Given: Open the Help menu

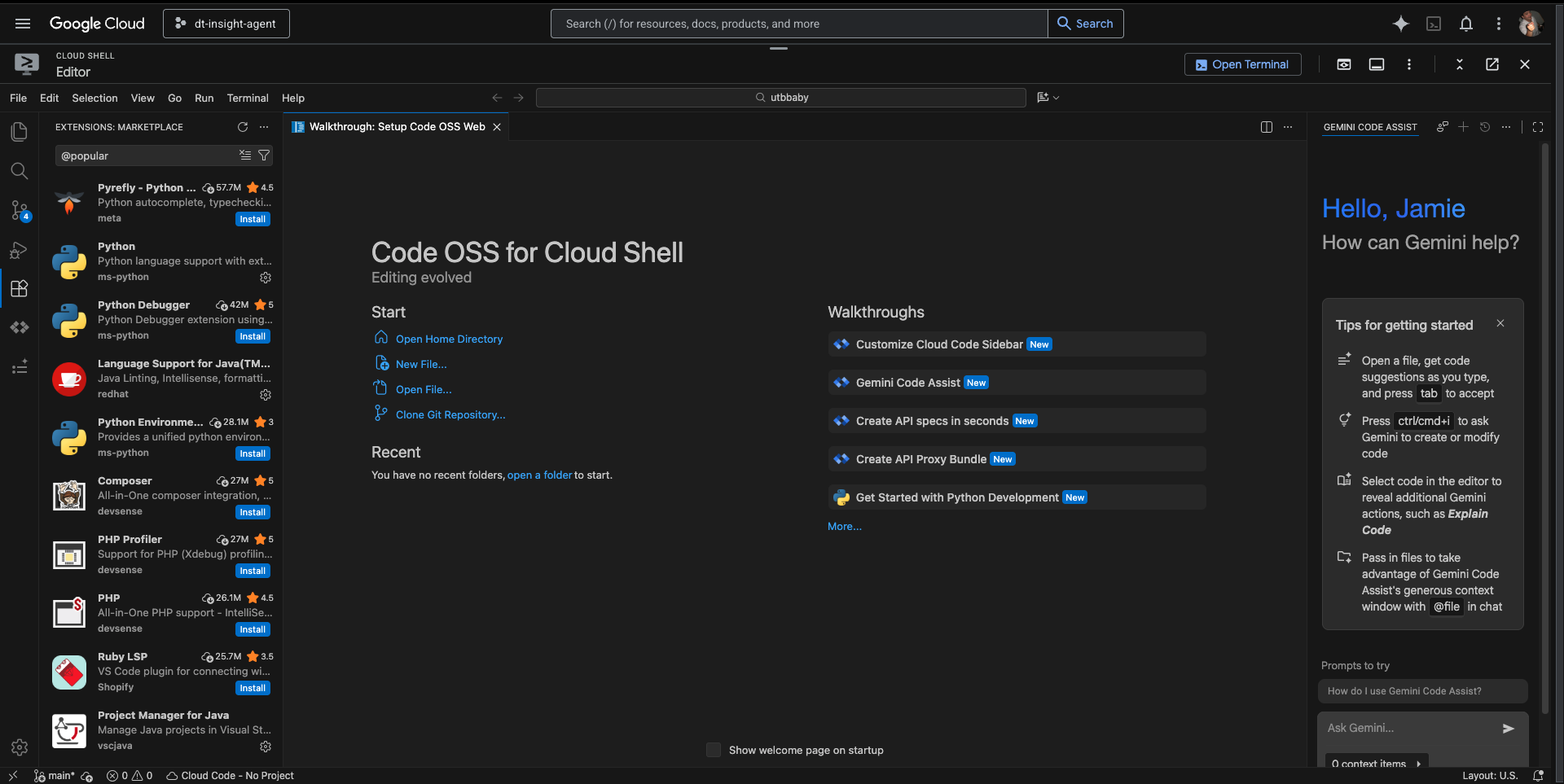Looking at the screenshot, I should (293, 98).
